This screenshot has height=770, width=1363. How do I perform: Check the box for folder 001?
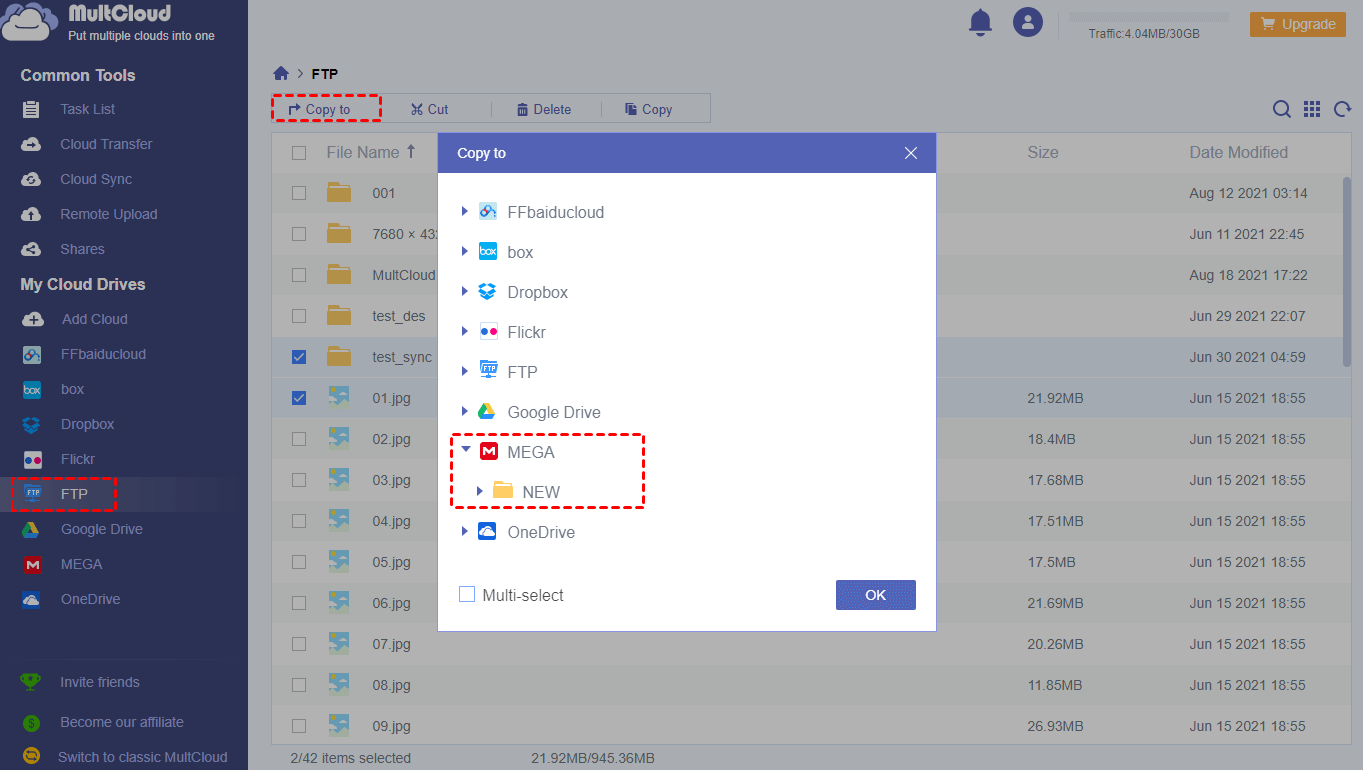pos(299,193)
